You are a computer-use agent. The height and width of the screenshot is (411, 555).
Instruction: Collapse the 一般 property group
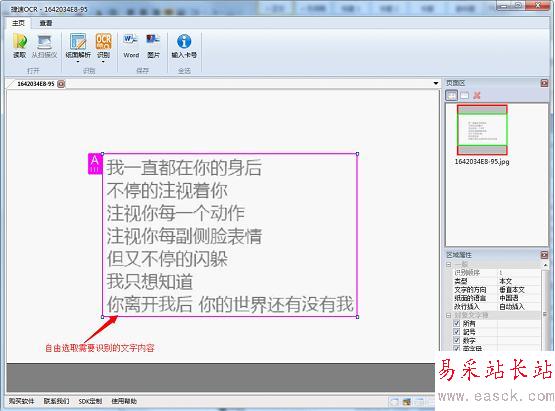click(449, 264)
